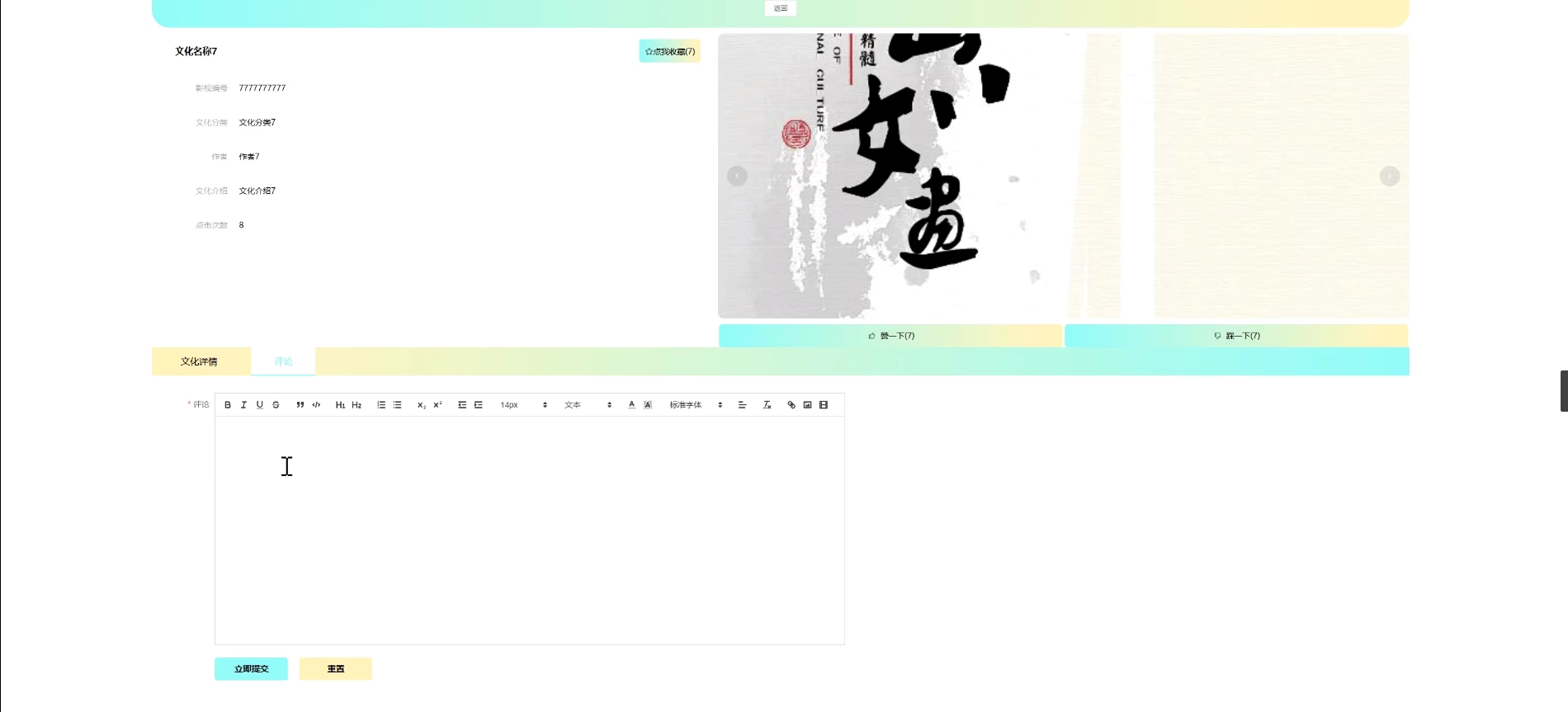The width and height of the screenshot is (1568, 712).
Task: Open the 文本 paragraph style dropdown
Action: click(x=588, y=405)
